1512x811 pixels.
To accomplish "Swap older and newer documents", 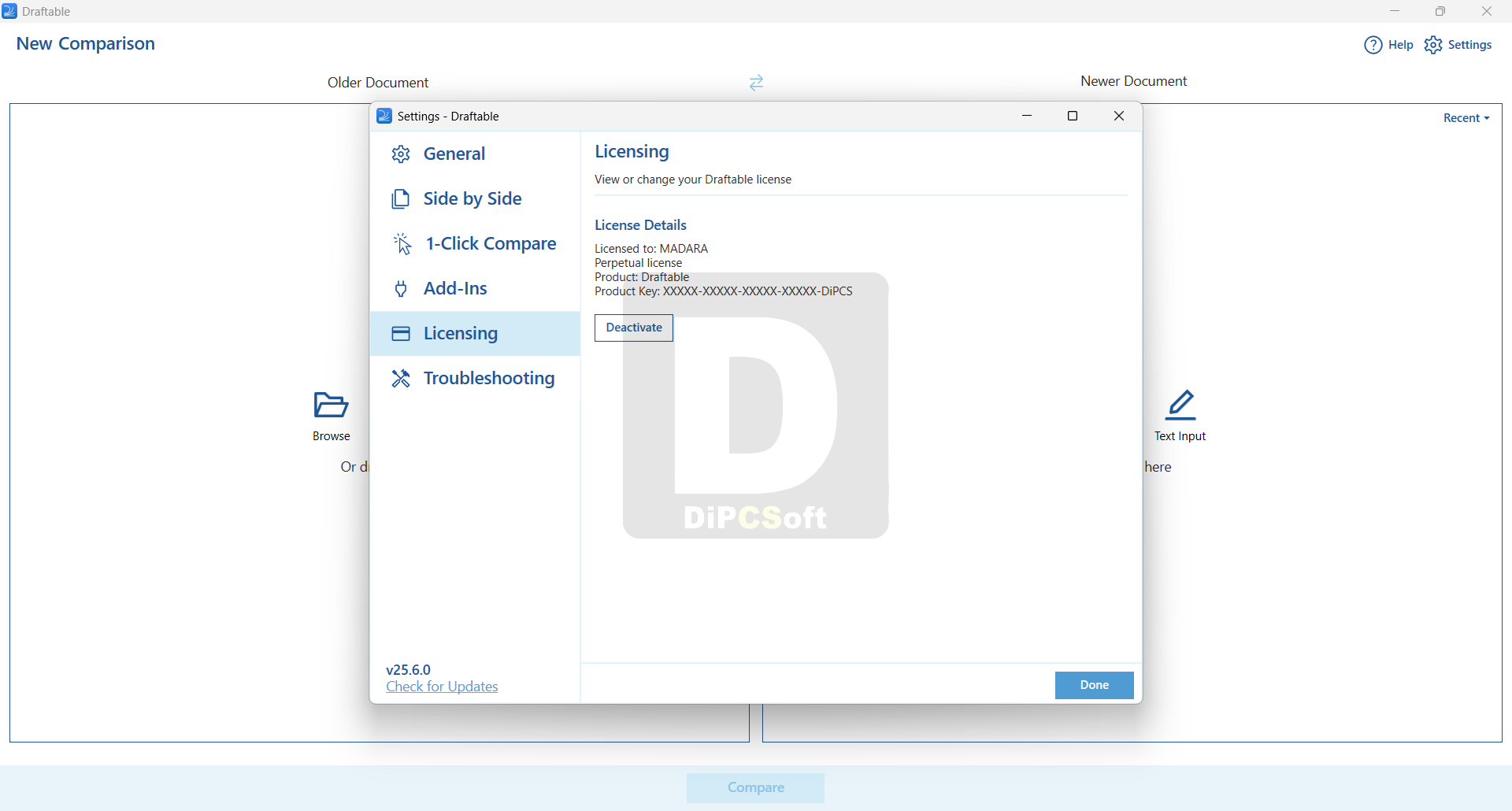I will [x=756, y=83].
